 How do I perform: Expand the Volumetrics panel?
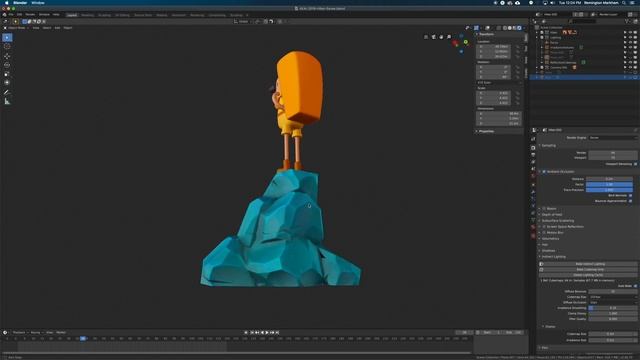(x=551, y=239)
